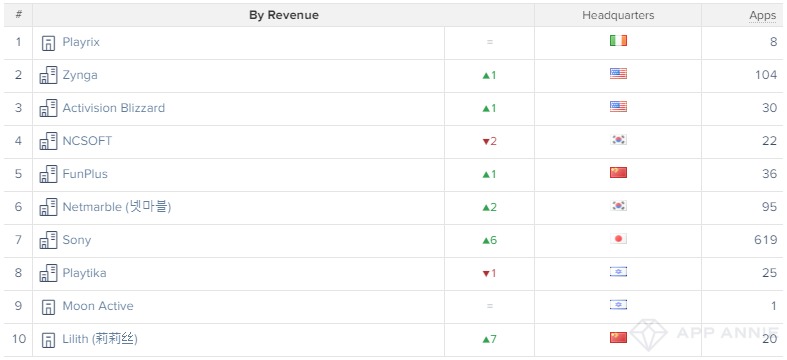
Task: Open the Netmarble publisher link
Action: click(116, 207)
